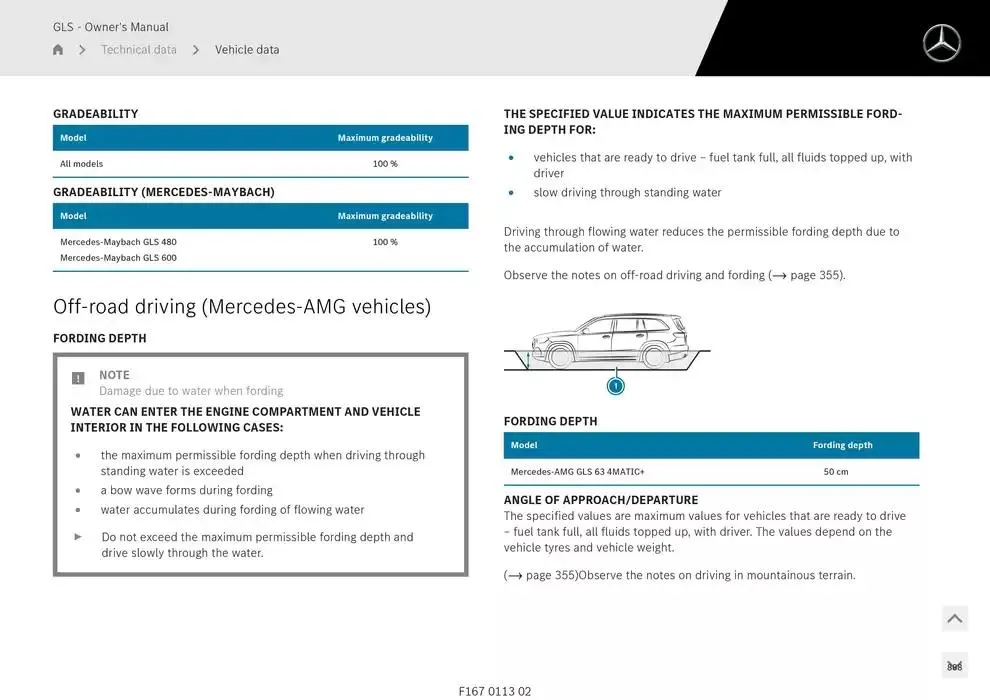Viewport: 990px width, 700px height.
Task: Click the NOTE information icon in the warning box
Action: click(78, 378)
